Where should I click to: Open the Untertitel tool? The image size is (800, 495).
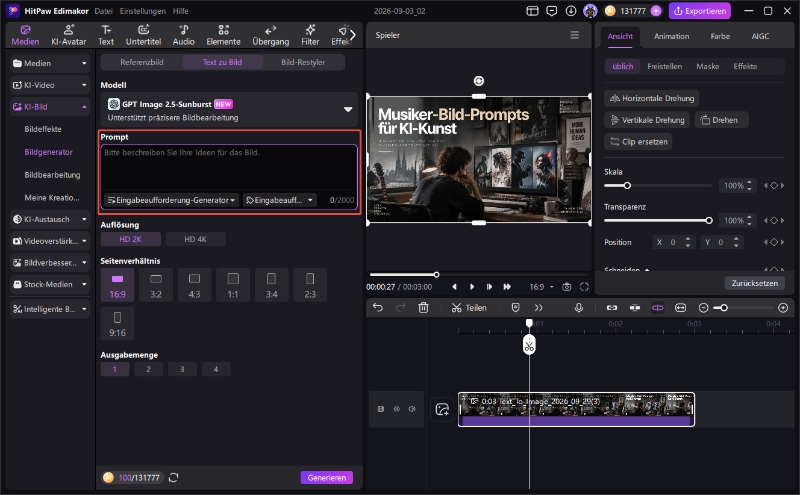point(143,35)
